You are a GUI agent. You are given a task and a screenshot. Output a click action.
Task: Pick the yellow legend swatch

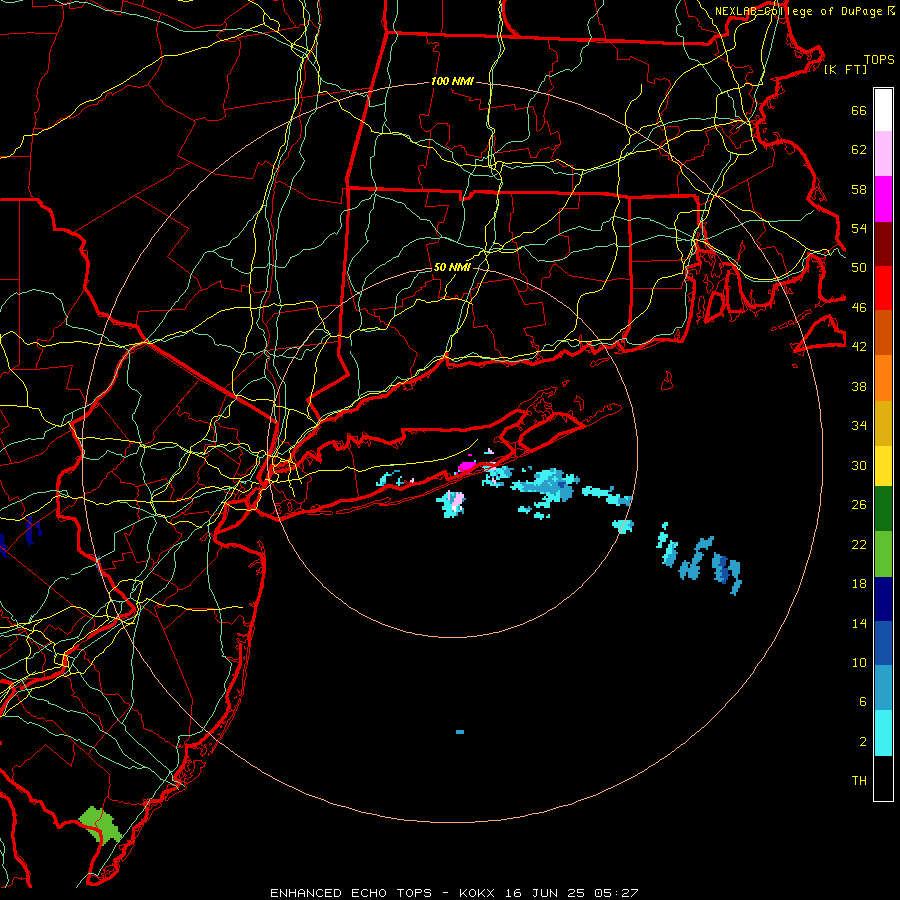[x=883, y=465]
